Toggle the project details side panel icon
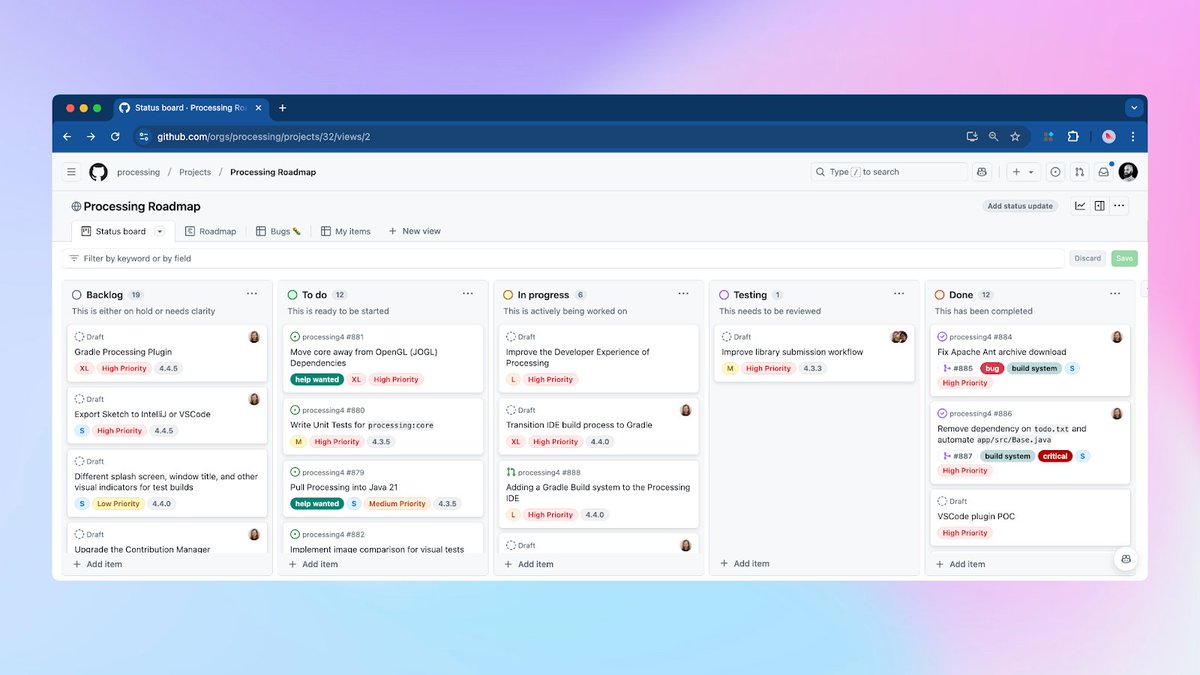This screenshot has height=675, width=1200. coord(1099,206)
